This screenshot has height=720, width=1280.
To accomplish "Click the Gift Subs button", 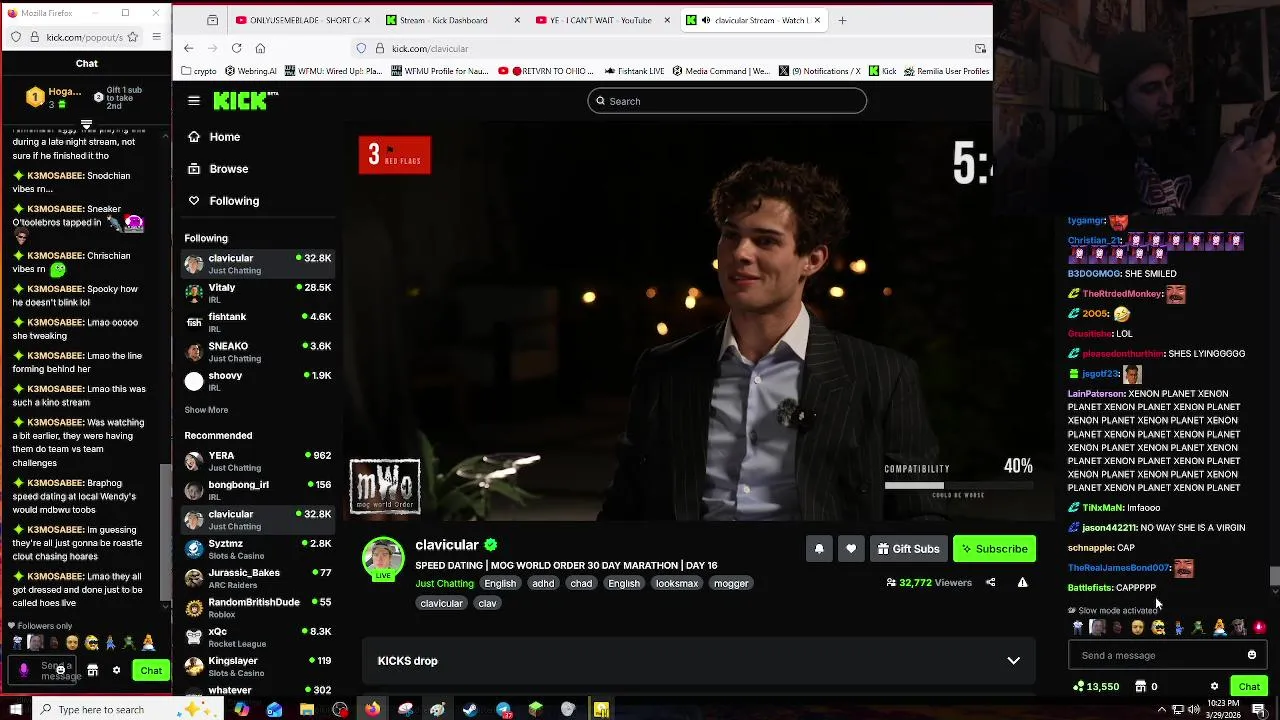I will [x=908, y=548].
